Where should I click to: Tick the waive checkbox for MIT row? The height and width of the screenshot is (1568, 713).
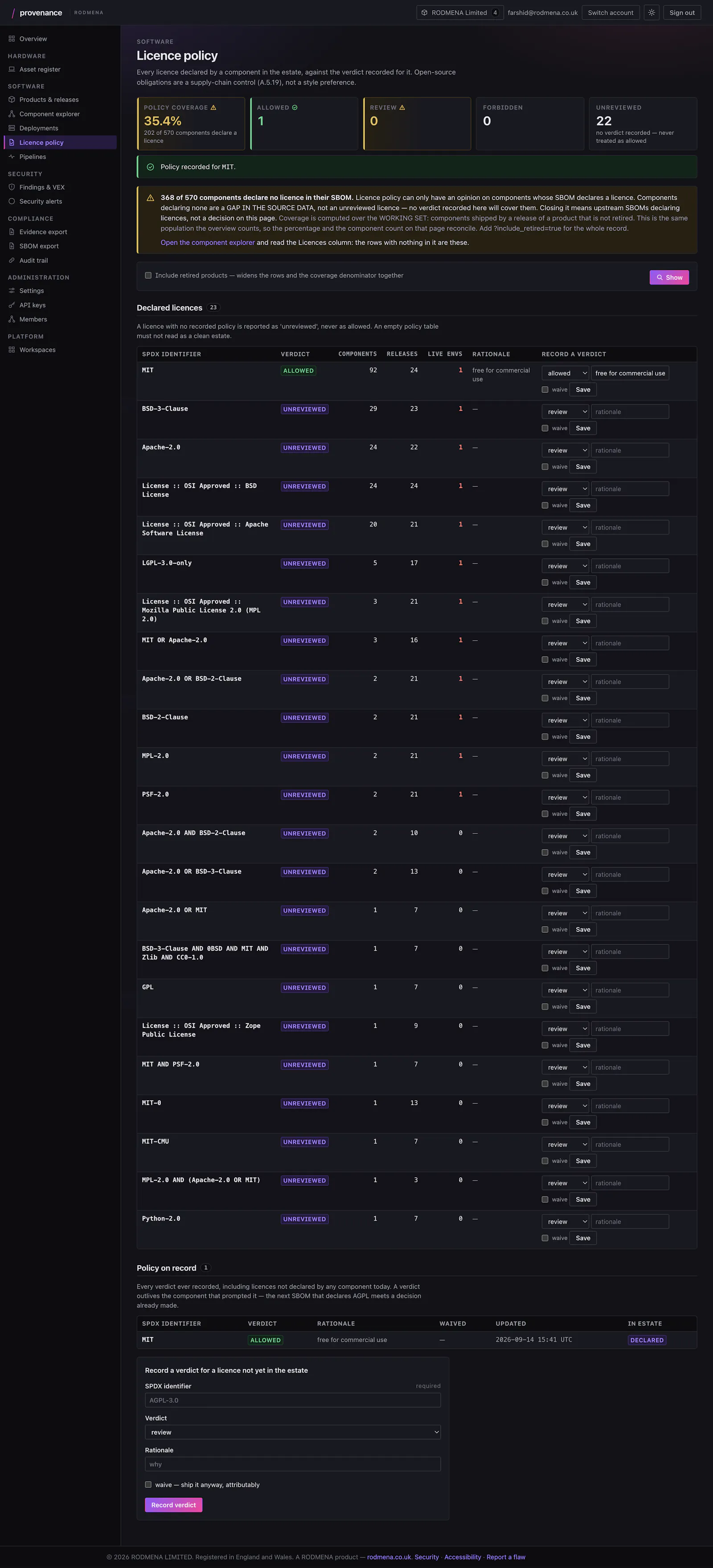[x=545, y=390]
